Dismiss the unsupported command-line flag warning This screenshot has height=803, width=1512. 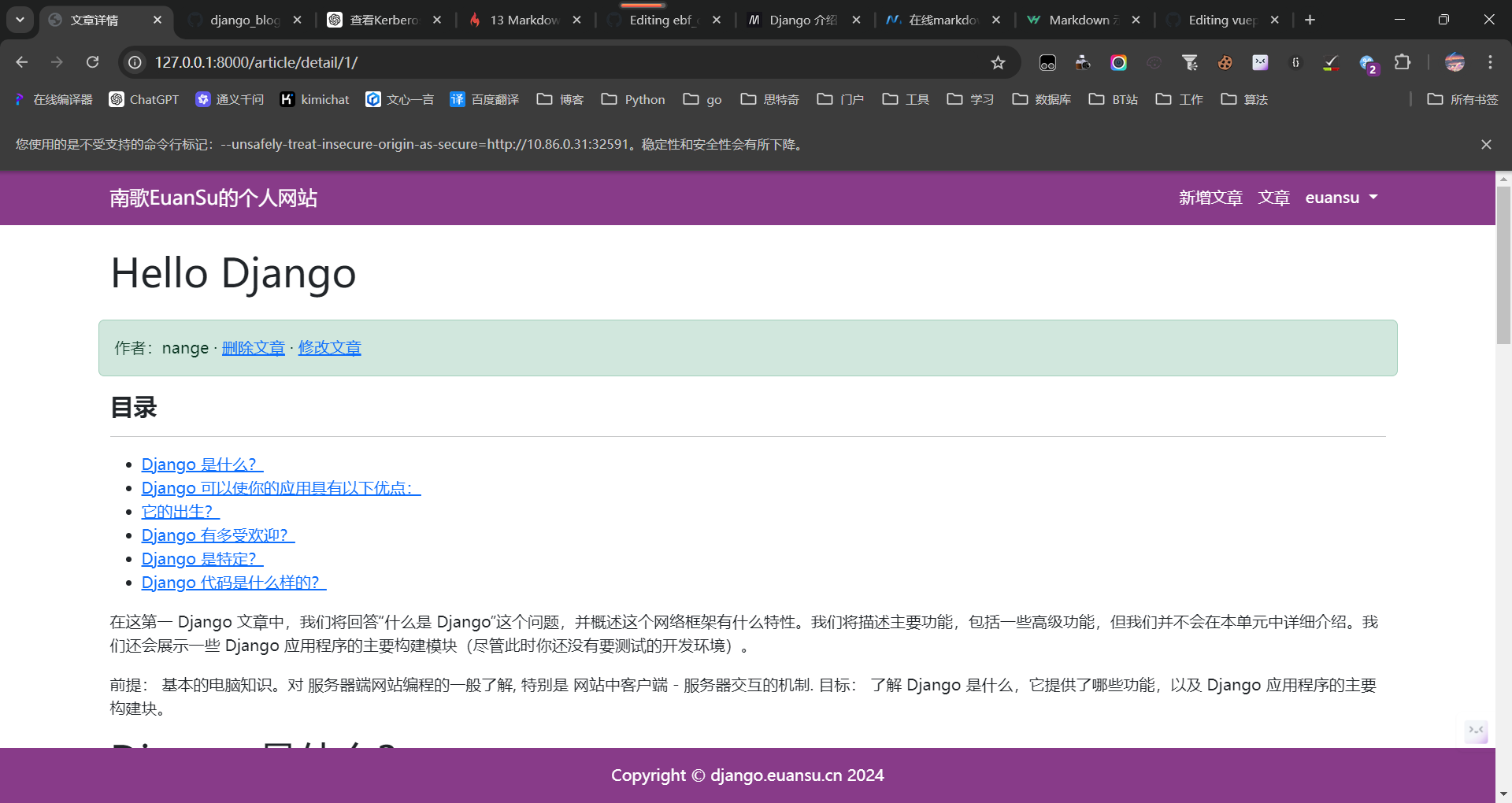pos(1486,144)
